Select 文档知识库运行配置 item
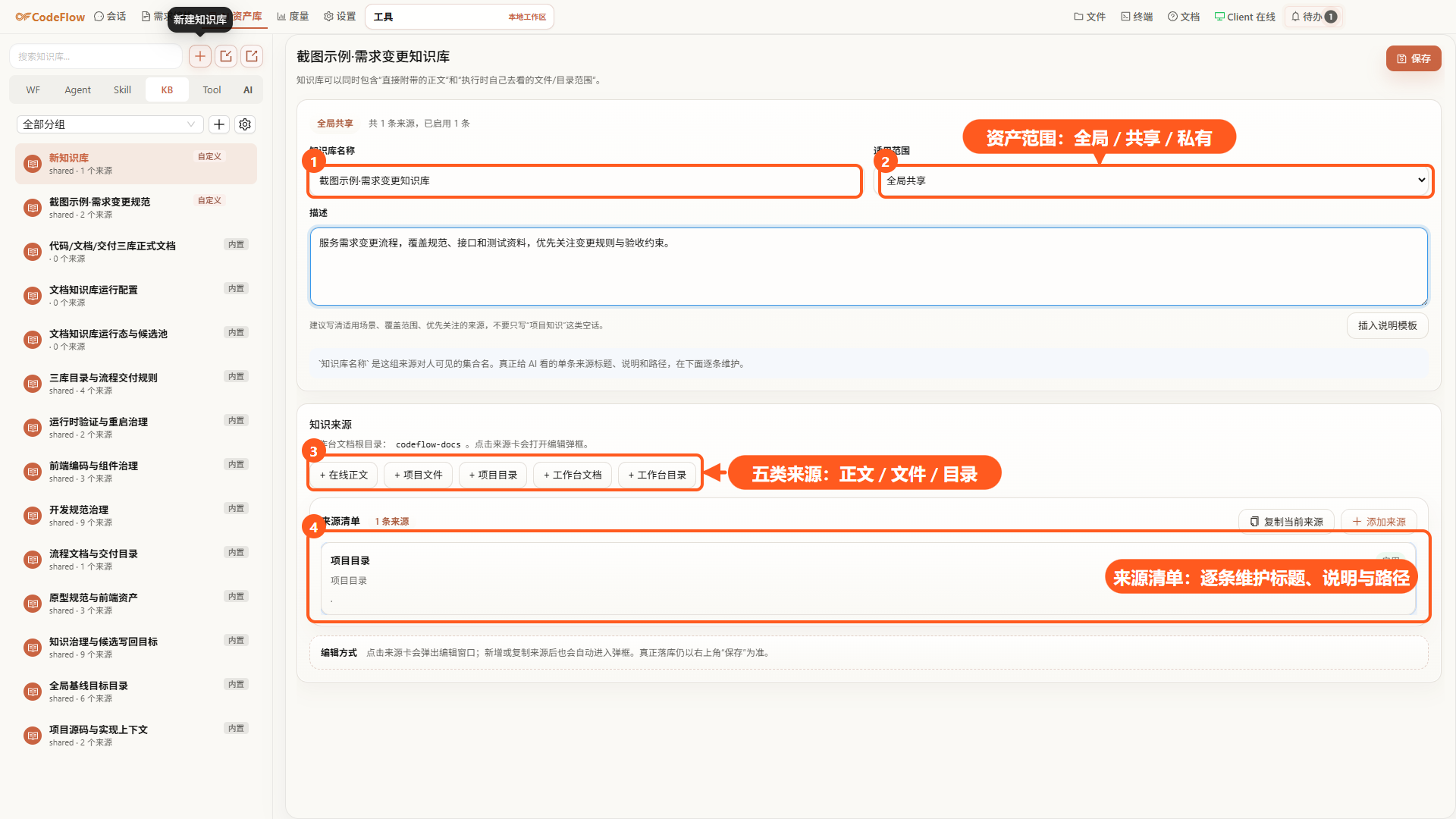Screen dimensions: 1456x819 136,296
